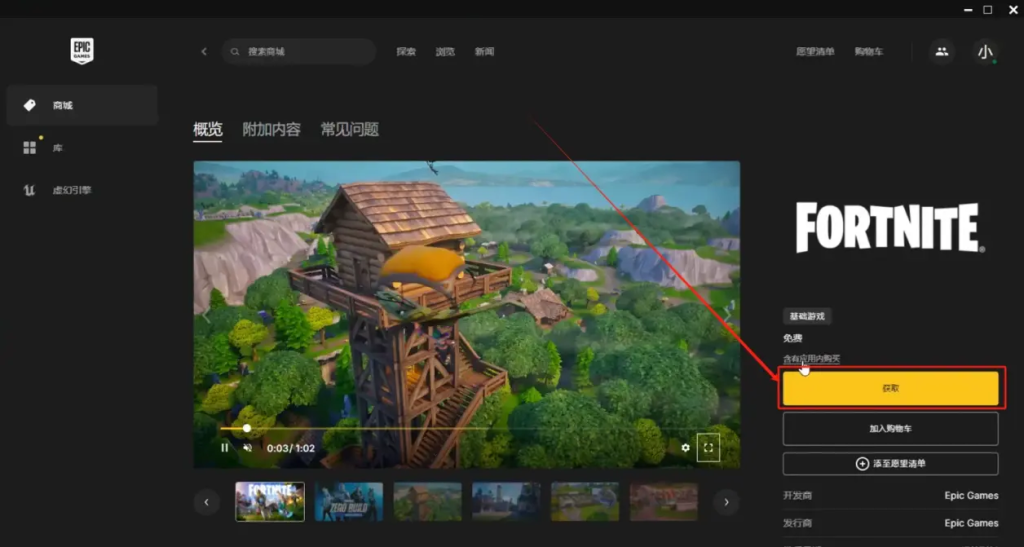This screenshot has height=547, width=1024.
Task: Click the yellow 获取 Get button
Action: (x=891, y=388)
